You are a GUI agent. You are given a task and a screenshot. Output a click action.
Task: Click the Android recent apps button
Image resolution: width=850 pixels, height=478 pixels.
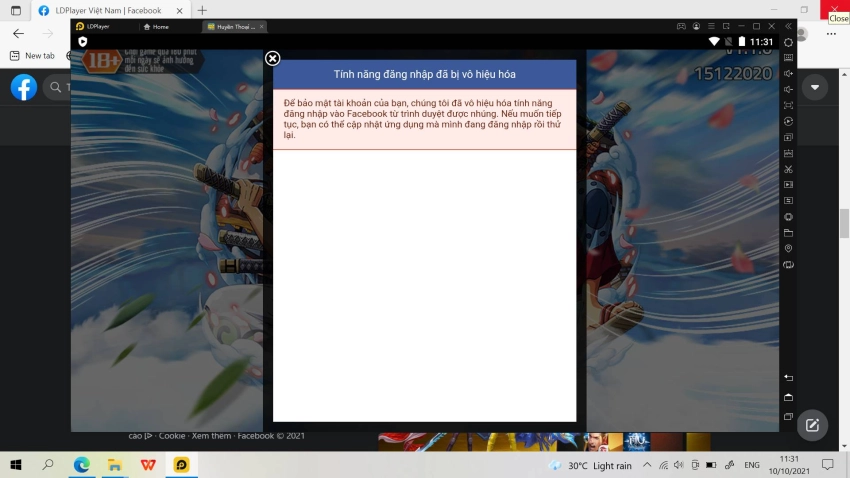click(788, 417)
